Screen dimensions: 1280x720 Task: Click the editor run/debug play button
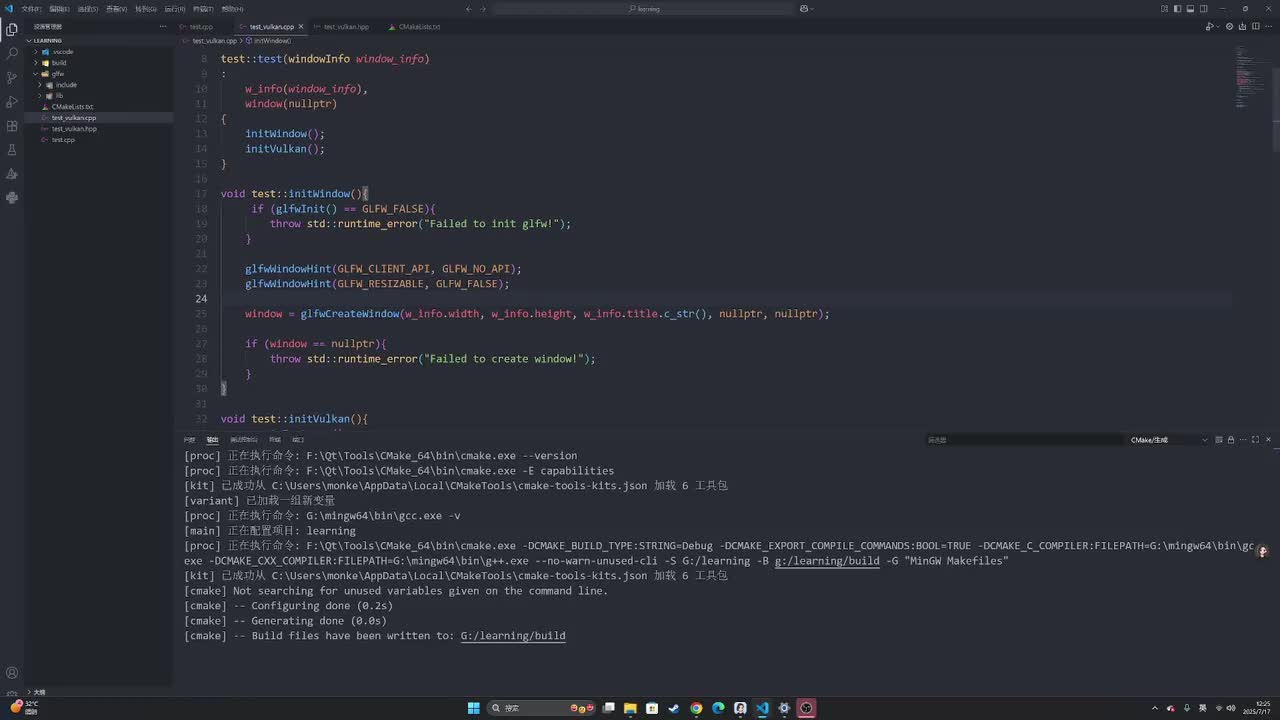tap(1208, 27)
